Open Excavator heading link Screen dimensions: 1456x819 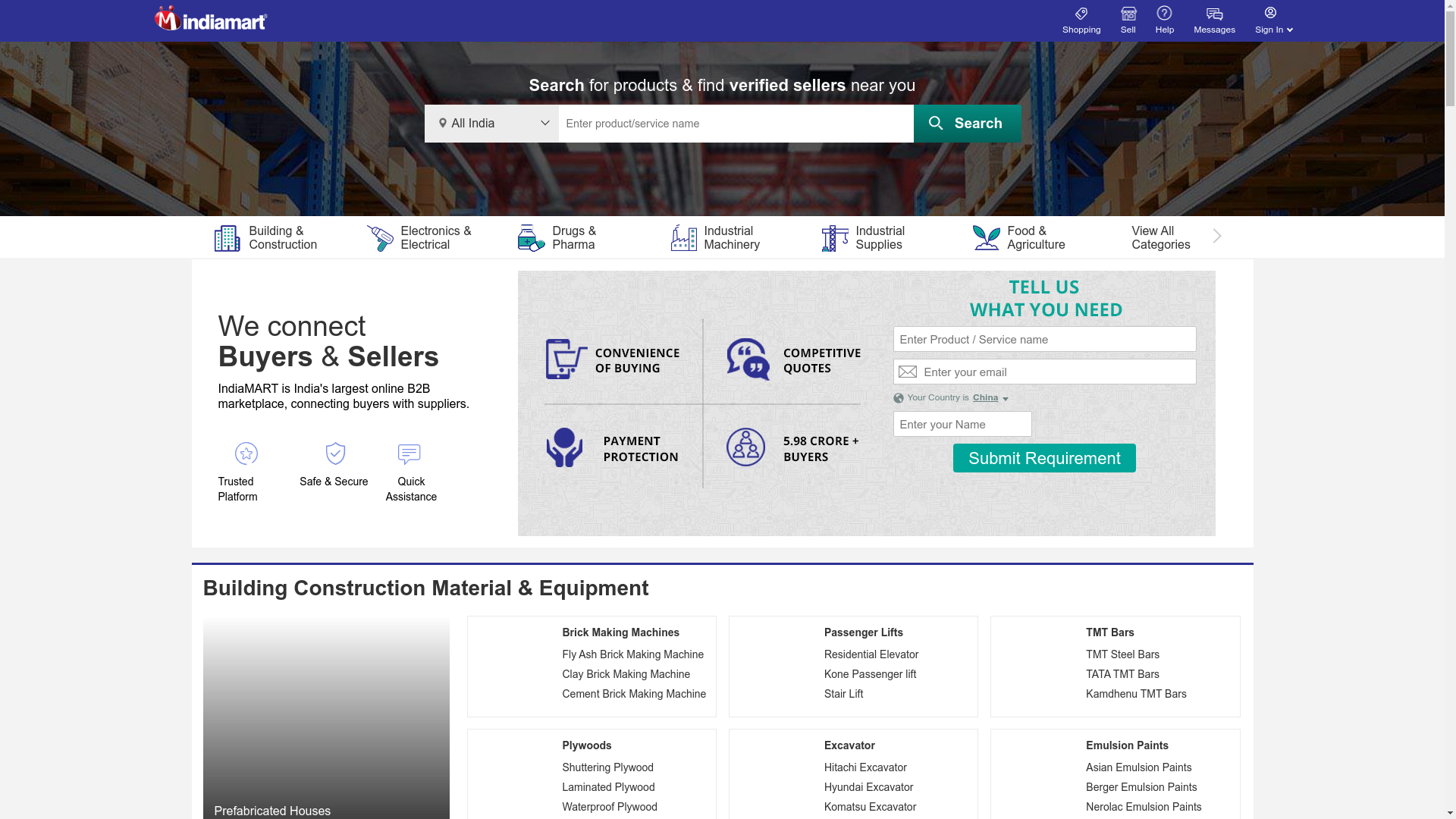(849, 745)
